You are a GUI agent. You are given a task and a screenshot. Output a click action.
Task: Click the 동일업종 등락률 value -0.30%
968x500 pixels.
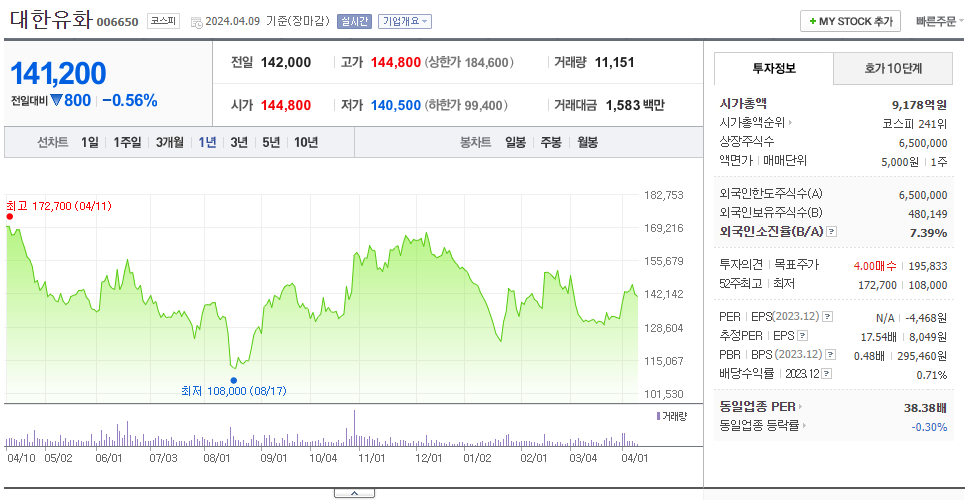[x=929, y=427]
